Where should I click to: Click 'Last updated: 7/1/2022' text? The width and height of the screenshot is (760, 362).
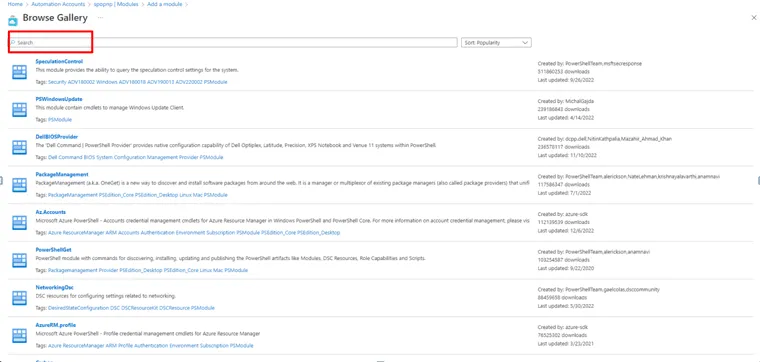point(564,193)
